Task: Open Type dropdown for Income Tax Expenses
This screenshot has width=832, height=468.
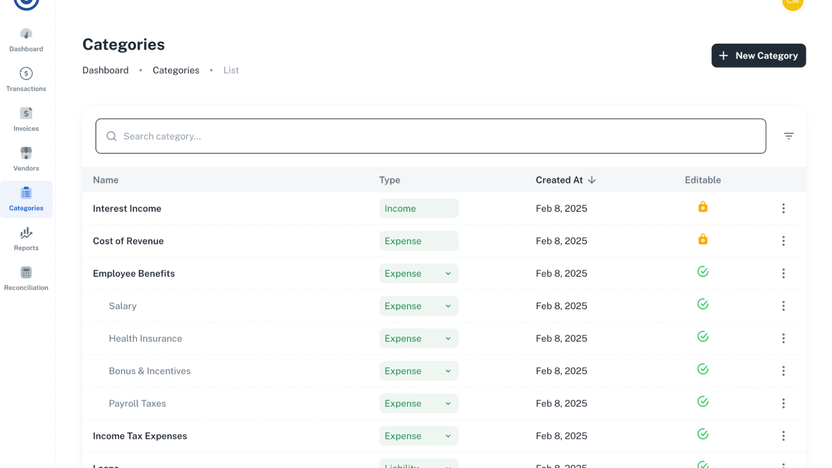Action: pyautogui.click(x=418, y=436)
